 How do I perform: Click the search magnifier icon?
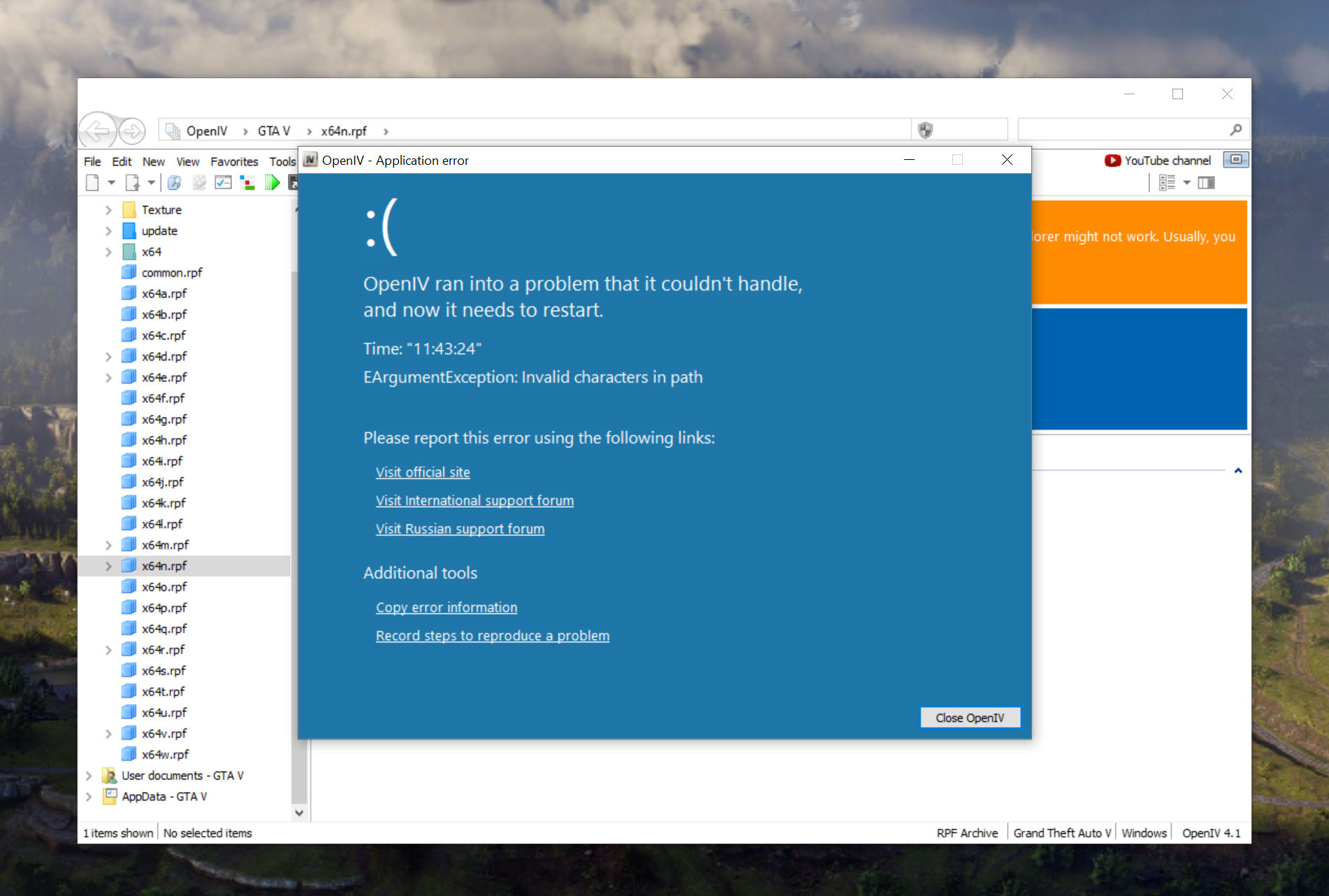coord(1235,130)
